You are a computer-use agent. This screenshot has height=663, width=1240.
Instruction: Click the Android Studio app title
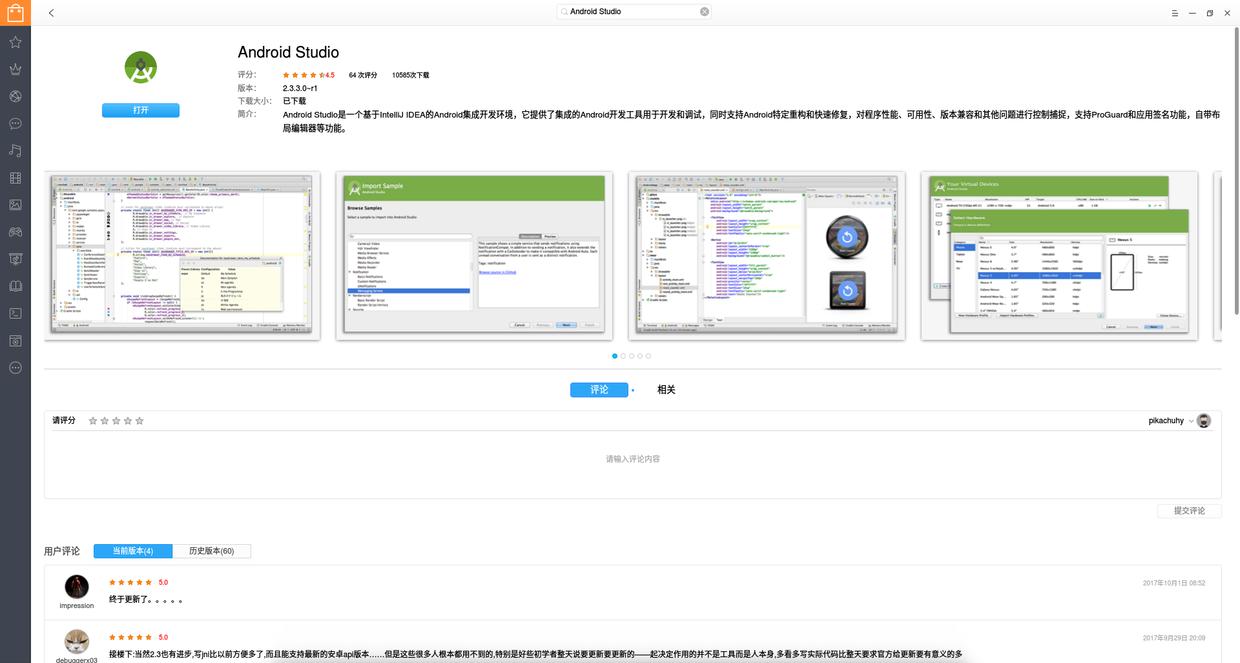288,52
